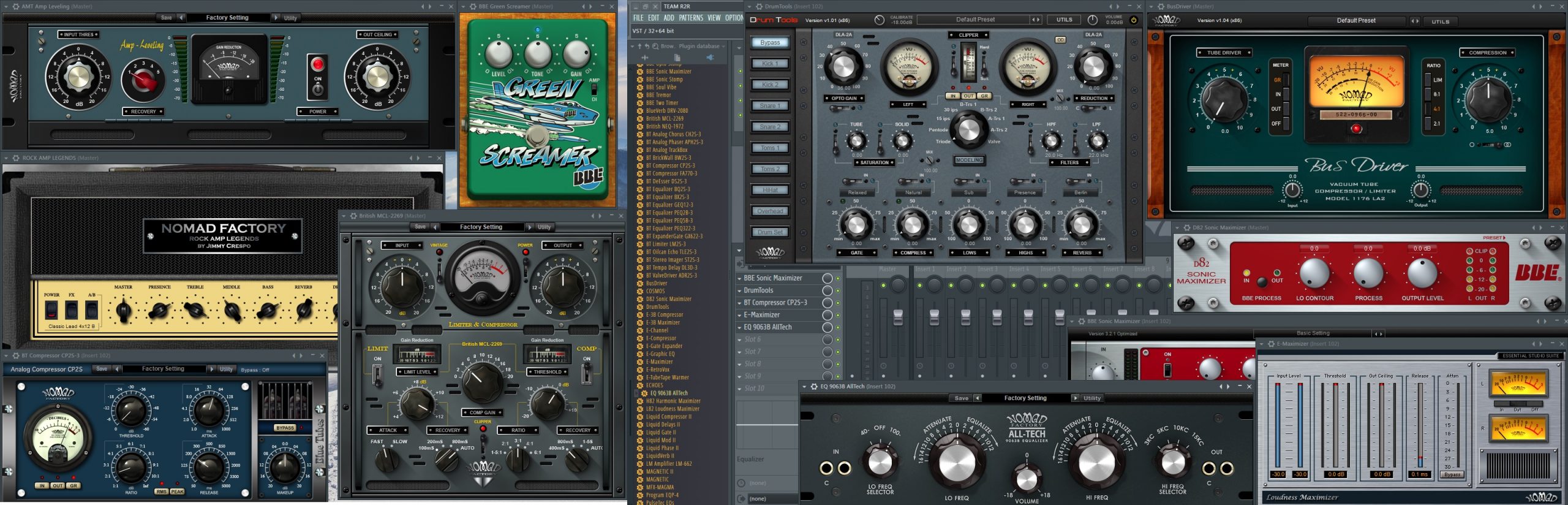Open Factory Setting preset in EQ 9063B
1568x505 pixels.
(x=1025, y=398)
